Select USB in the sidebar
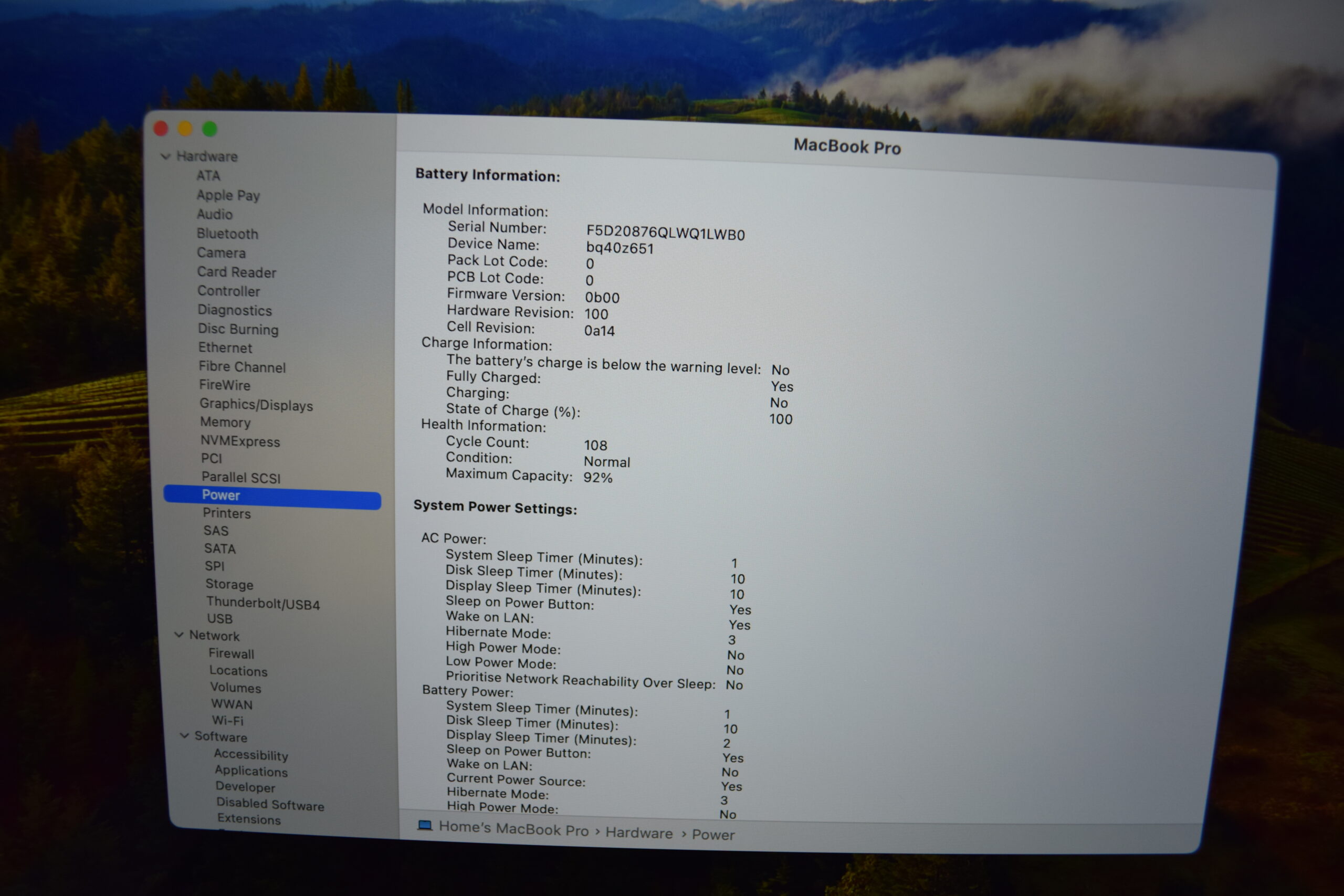The image size is (1344, 896). [220, 619]
